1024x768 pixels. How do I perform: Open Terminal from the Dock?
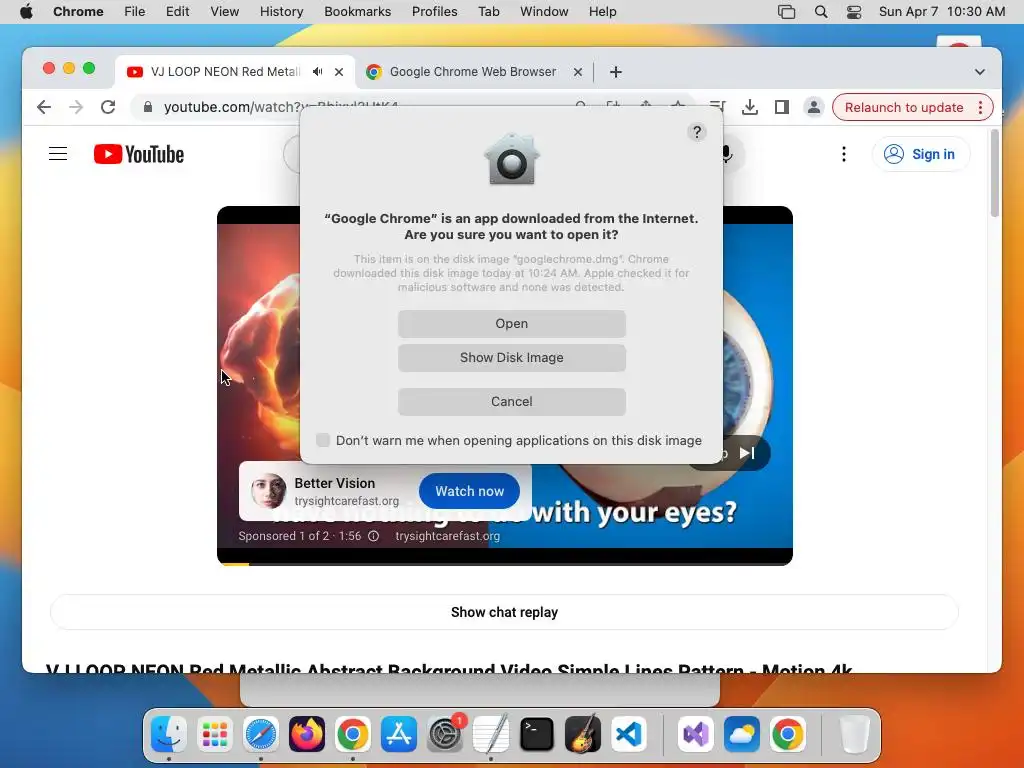pos(537,734)
